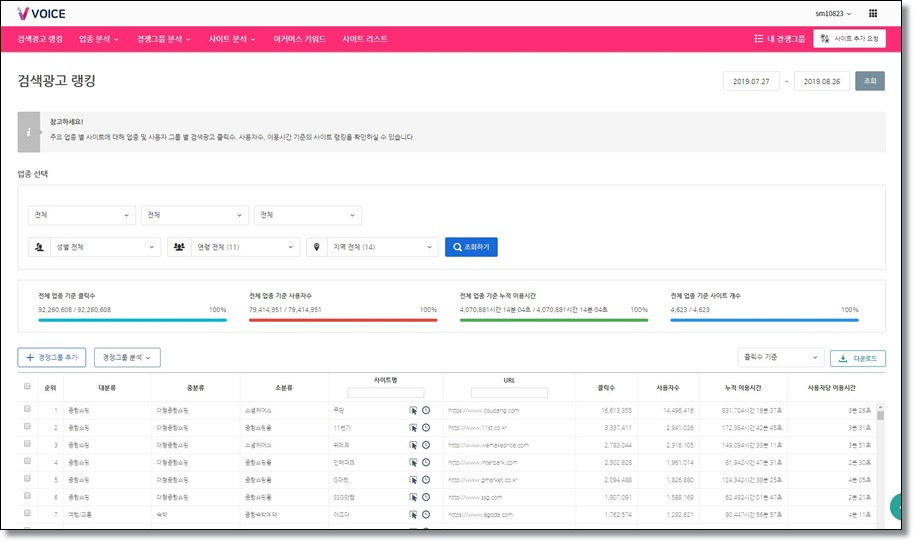
Task: Go to 이커머스 키워드 in nav bar
Action: pos(299,39)
